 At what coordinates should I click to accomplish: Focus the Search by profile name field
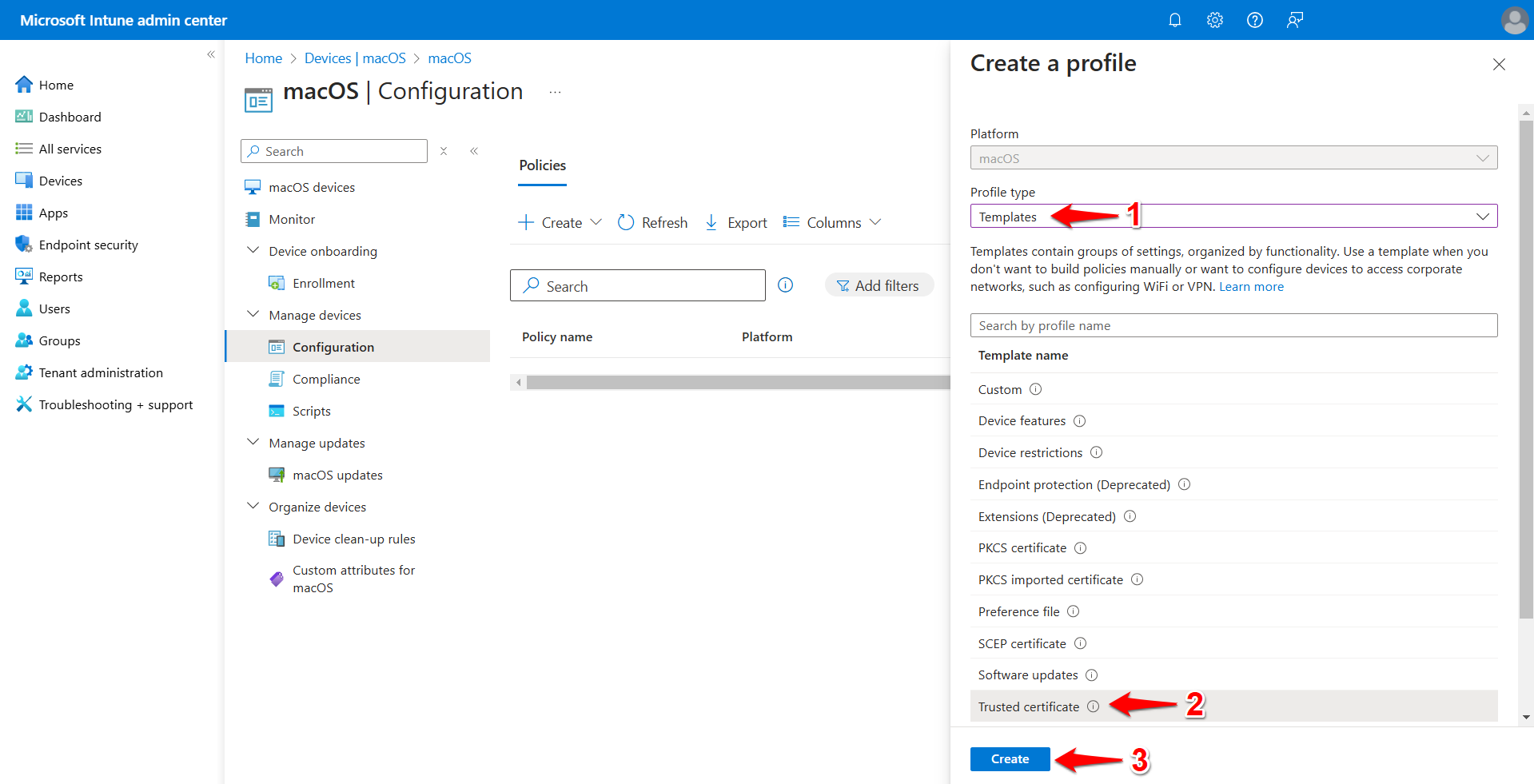[1233, 325]
